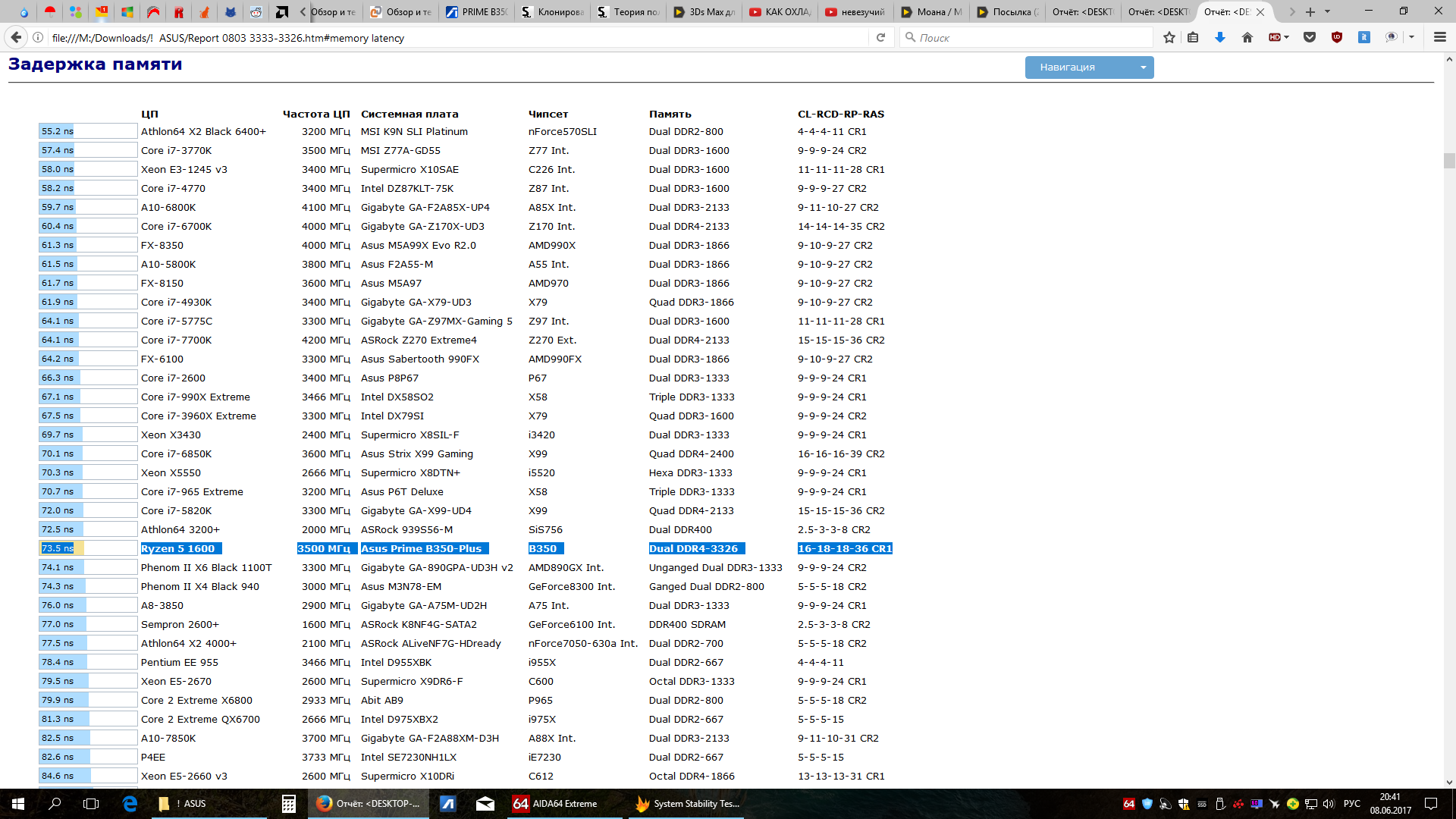Switch to the PRIME B350 tab
The height and width of the screenshot is (819, 1456).
click(x=478, y=11)
